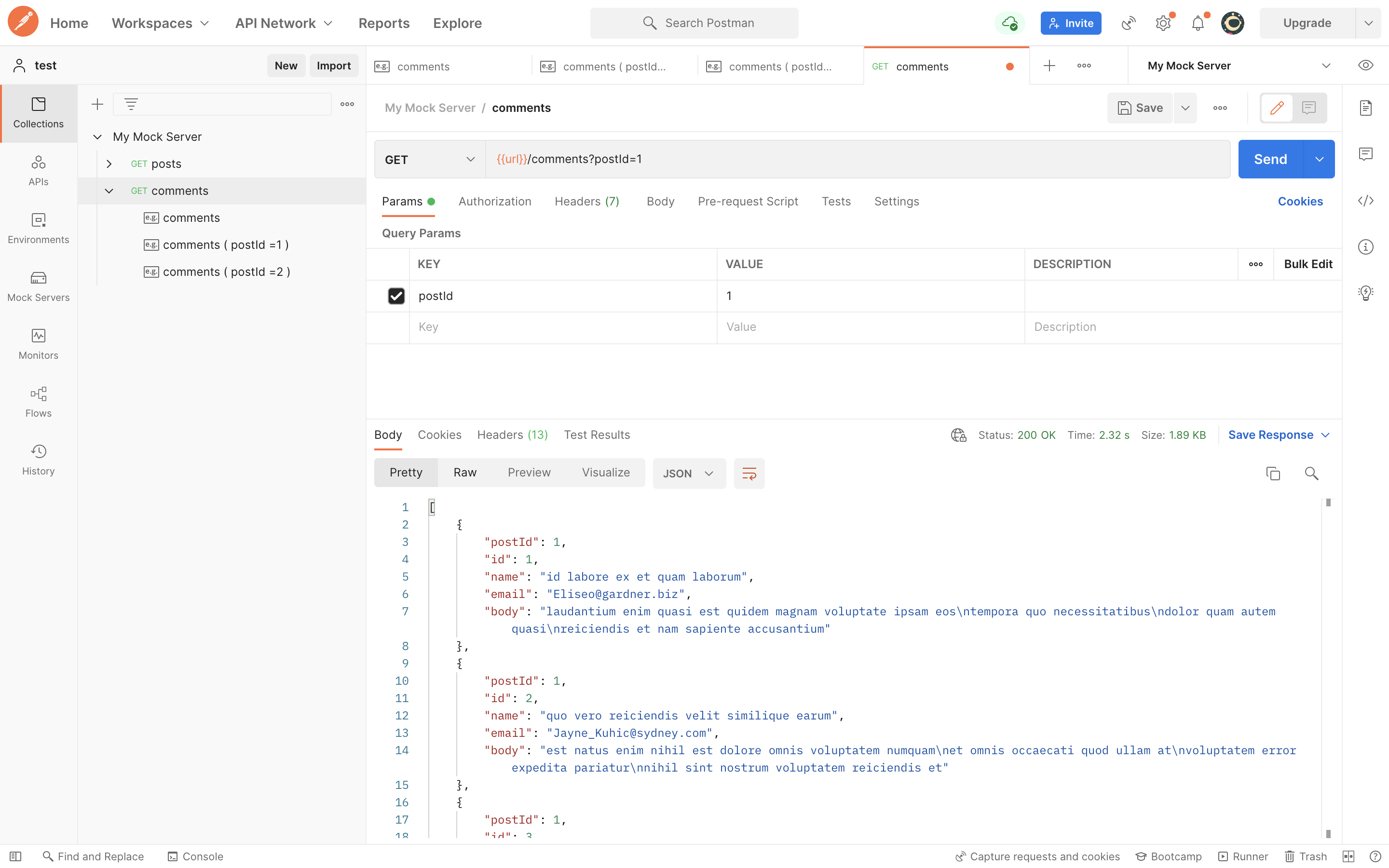Open the Environments sidebar section
The image size is (1389, 868).
39,228
